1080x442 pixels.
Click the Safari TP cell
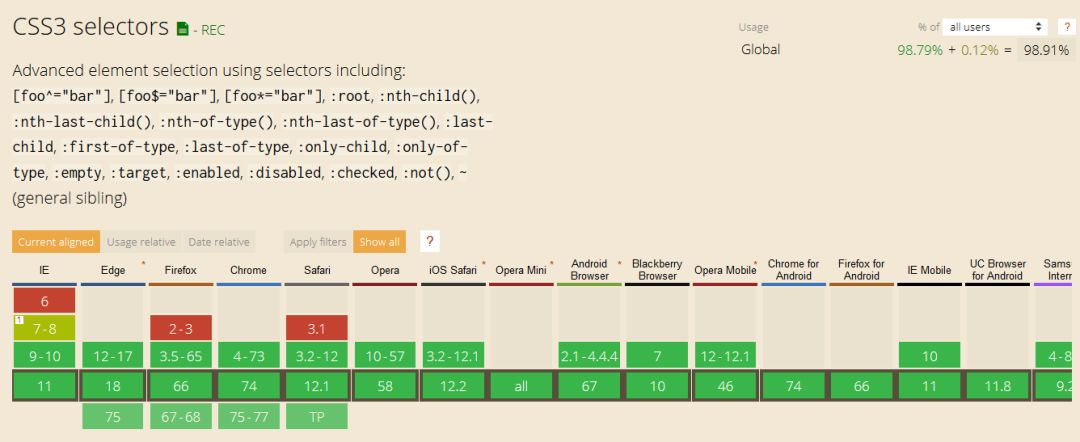[x=317, y=417]
